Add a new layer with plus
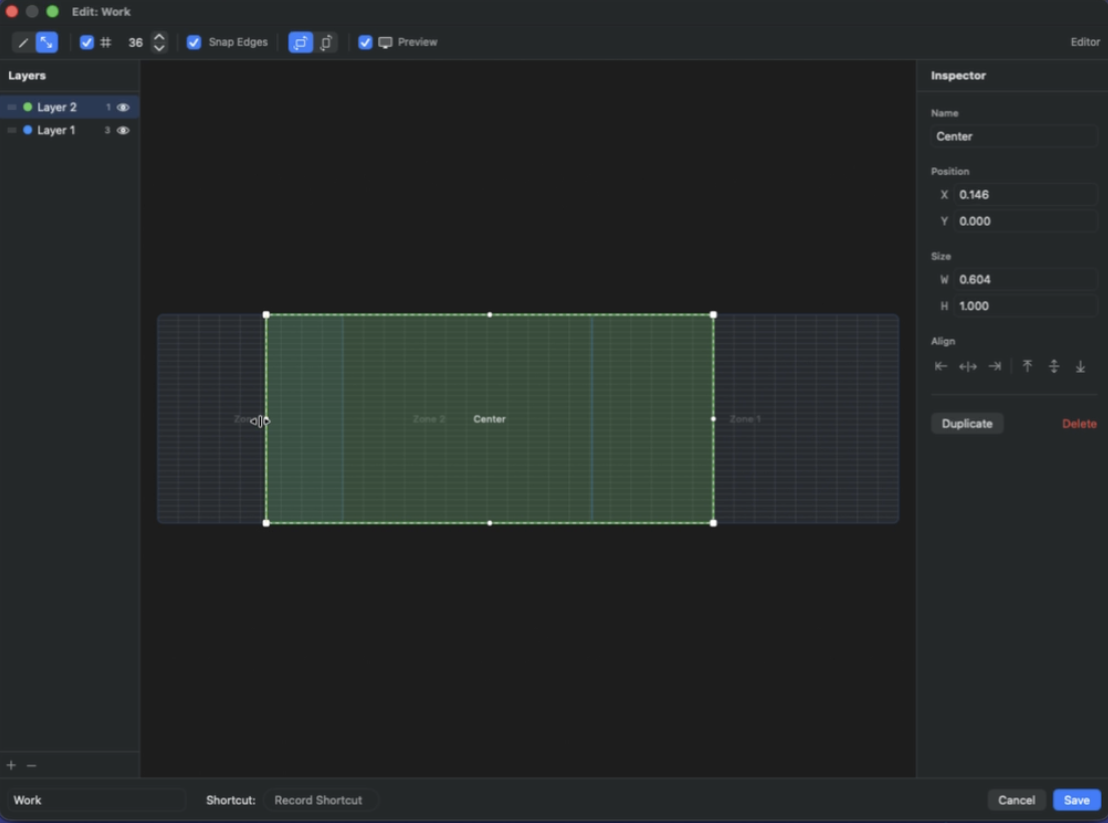The width and height of the screenshot is (1108, 823). (11, 765)
